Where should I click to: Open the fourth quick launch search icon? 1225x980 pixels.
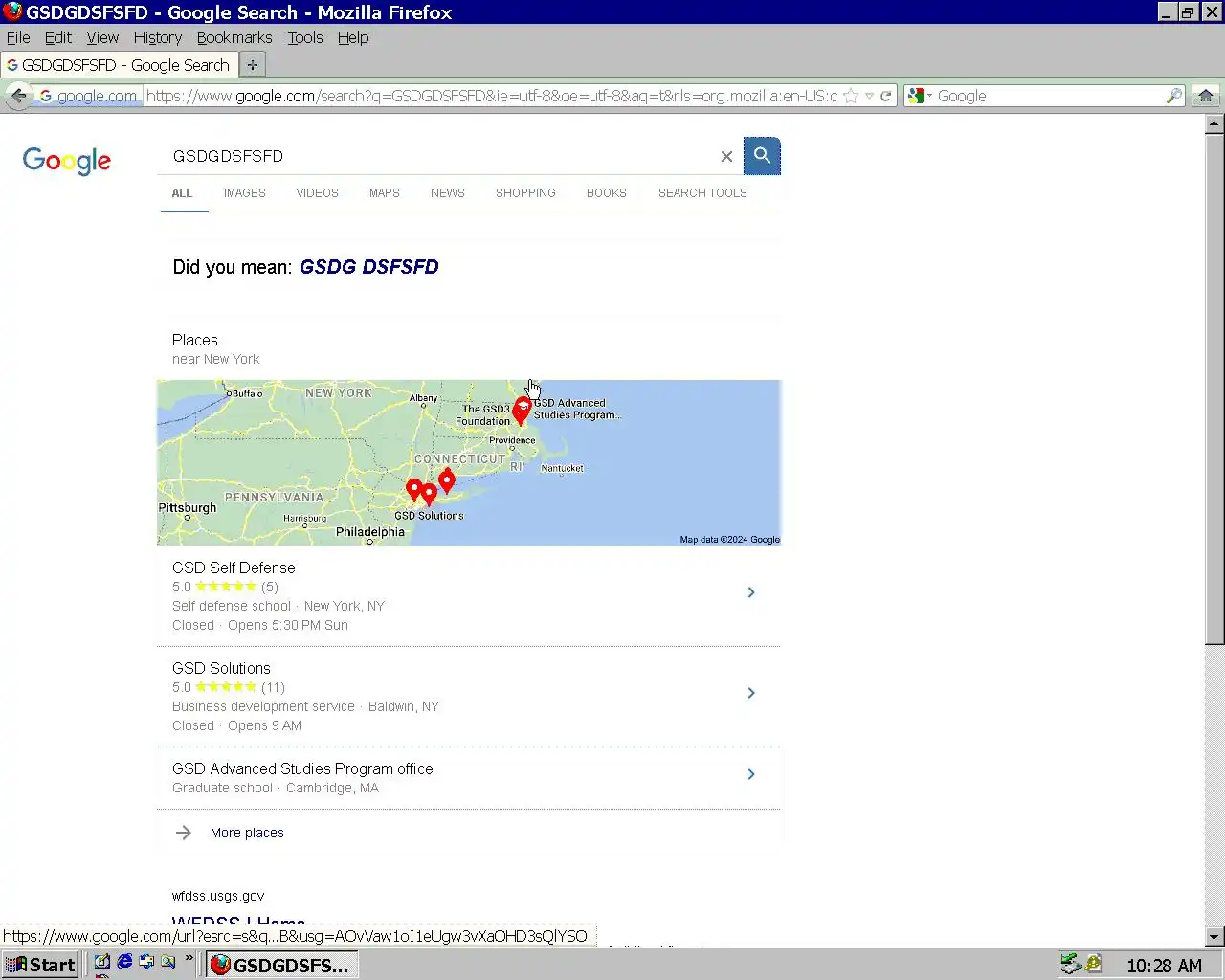(168, 962)
